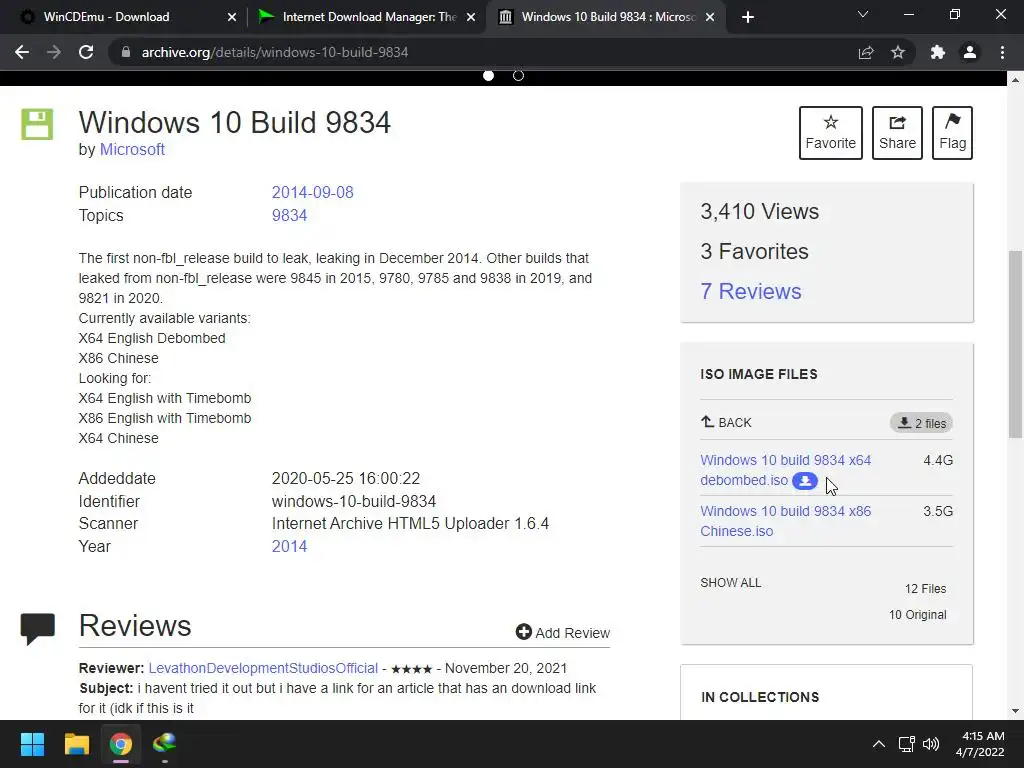Screen dimensions: 1024x768
Task: Click the 3.5G file size
Action: (938, 511)
